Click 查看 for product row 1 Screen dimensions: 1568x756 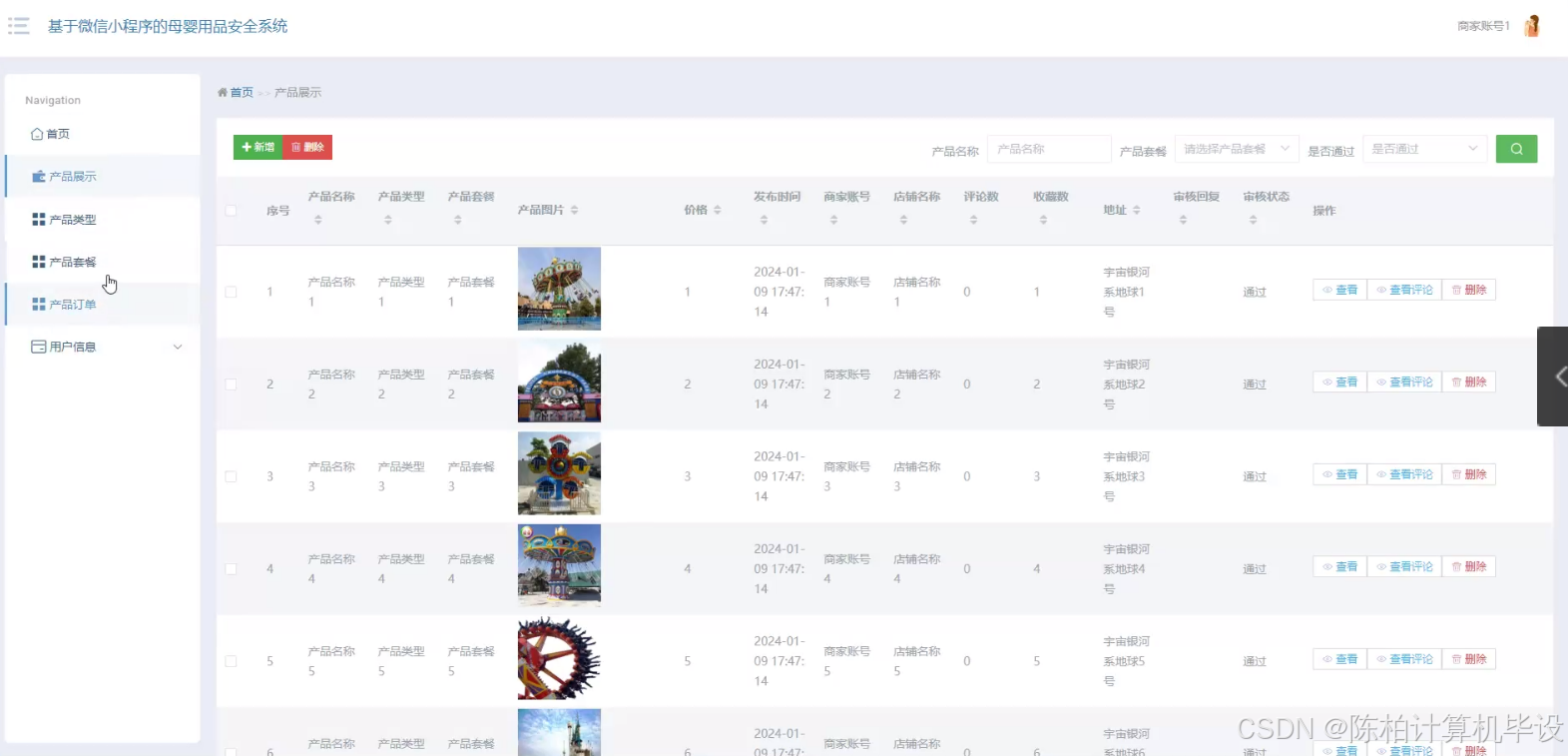coord(1339,290)
